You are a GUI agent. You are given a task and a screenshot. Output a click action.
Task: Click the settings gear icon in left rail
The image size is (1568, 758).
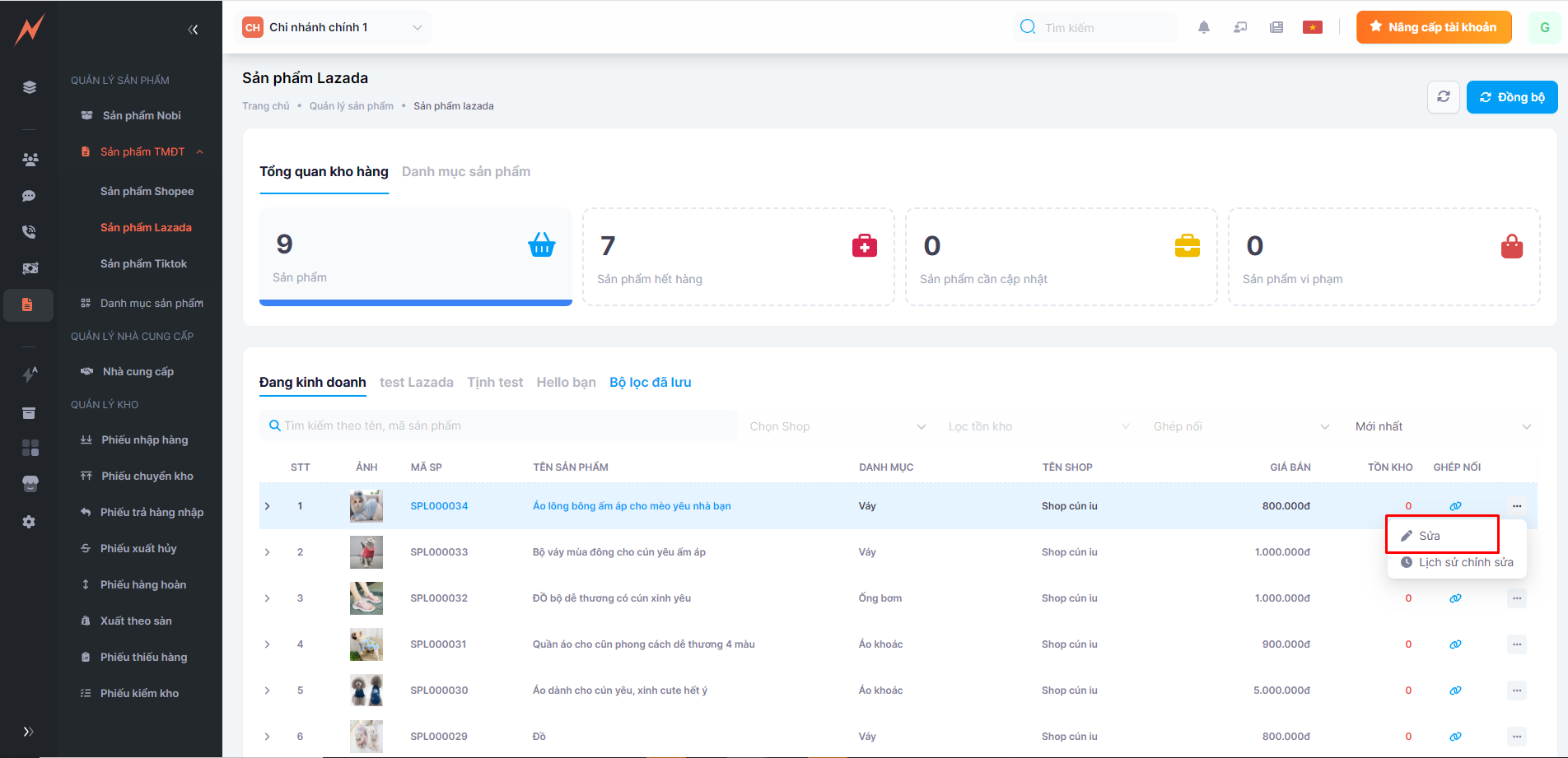[x=30, y=522]
